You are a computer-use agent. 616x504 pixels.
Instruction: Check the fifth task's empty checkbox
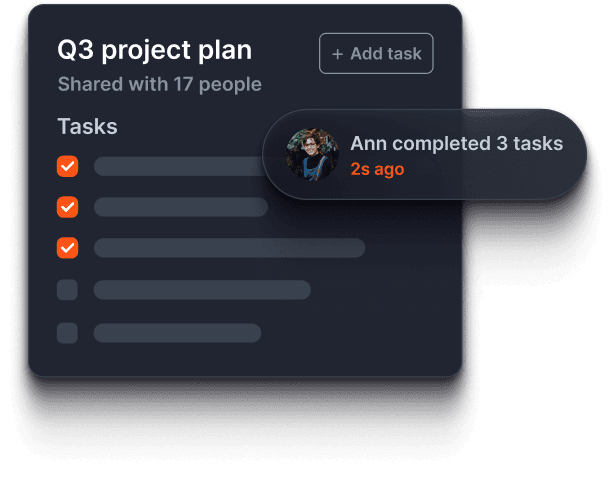pos(67,333)
